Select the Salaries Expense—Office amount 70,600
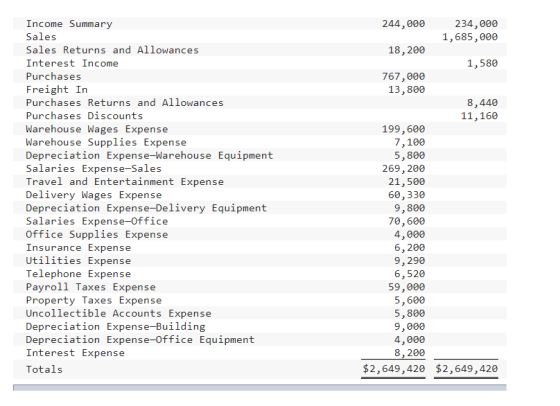The height and width of the screenshot is (406, 560). [x=407, y=221]
